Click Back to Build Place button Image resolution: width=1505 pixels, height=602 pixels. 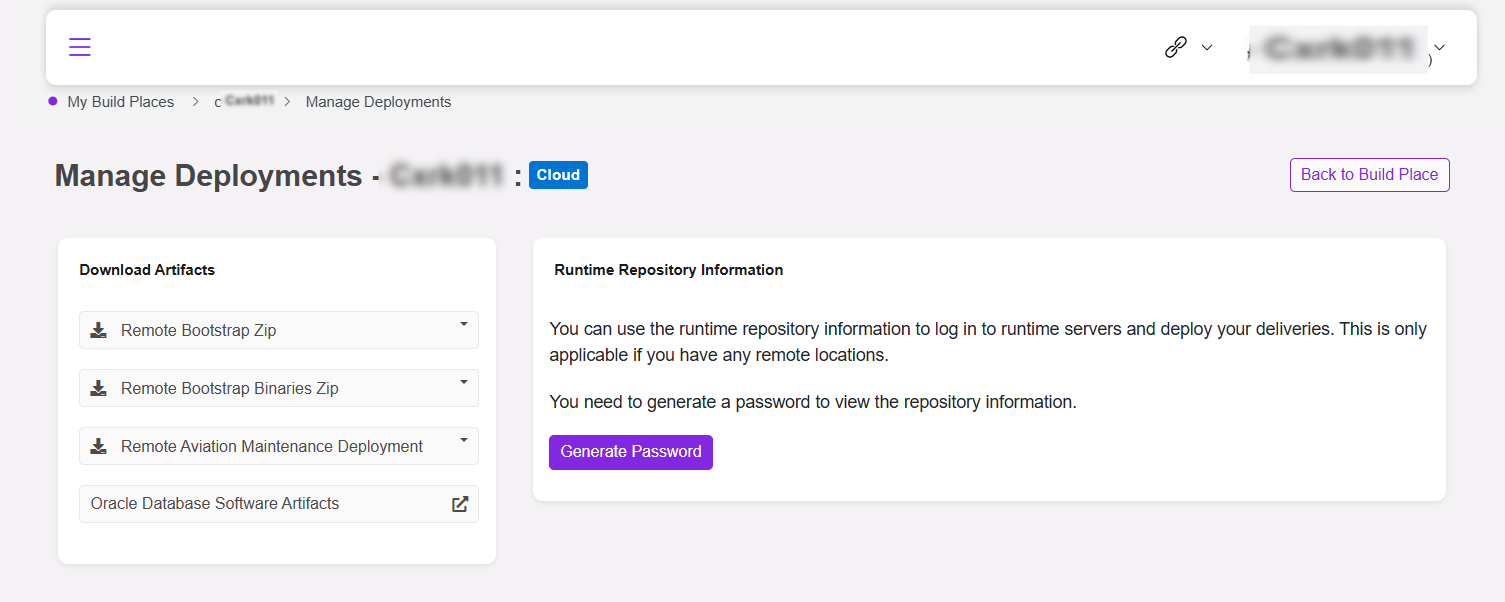1370,175
